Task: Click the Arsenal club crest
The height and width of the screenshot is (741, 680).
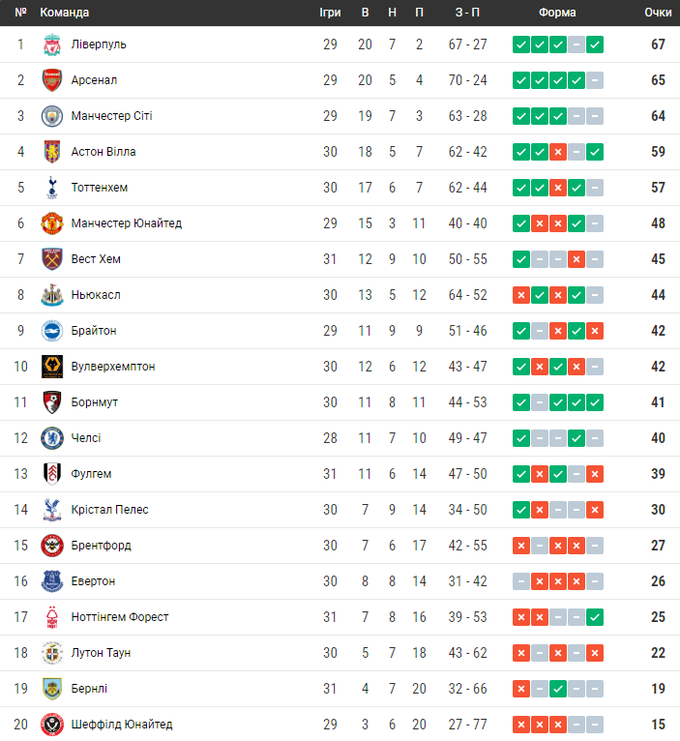Action: coord(51,80)
